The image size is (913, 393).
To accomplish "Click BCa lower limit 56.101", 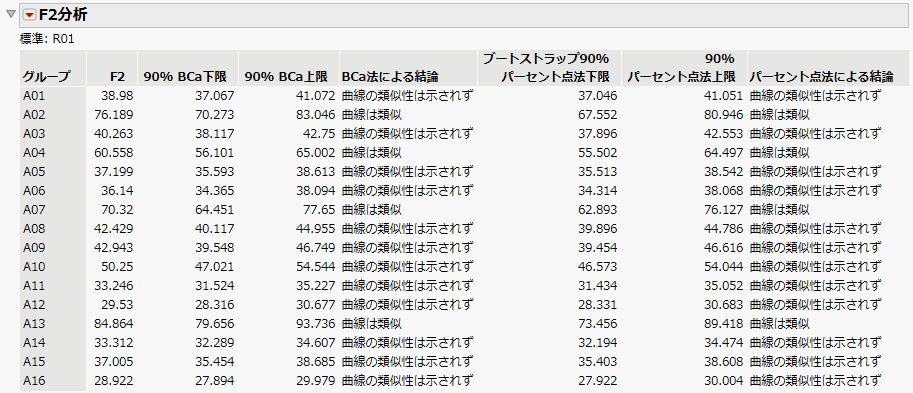I will click(x=215, y=153).
